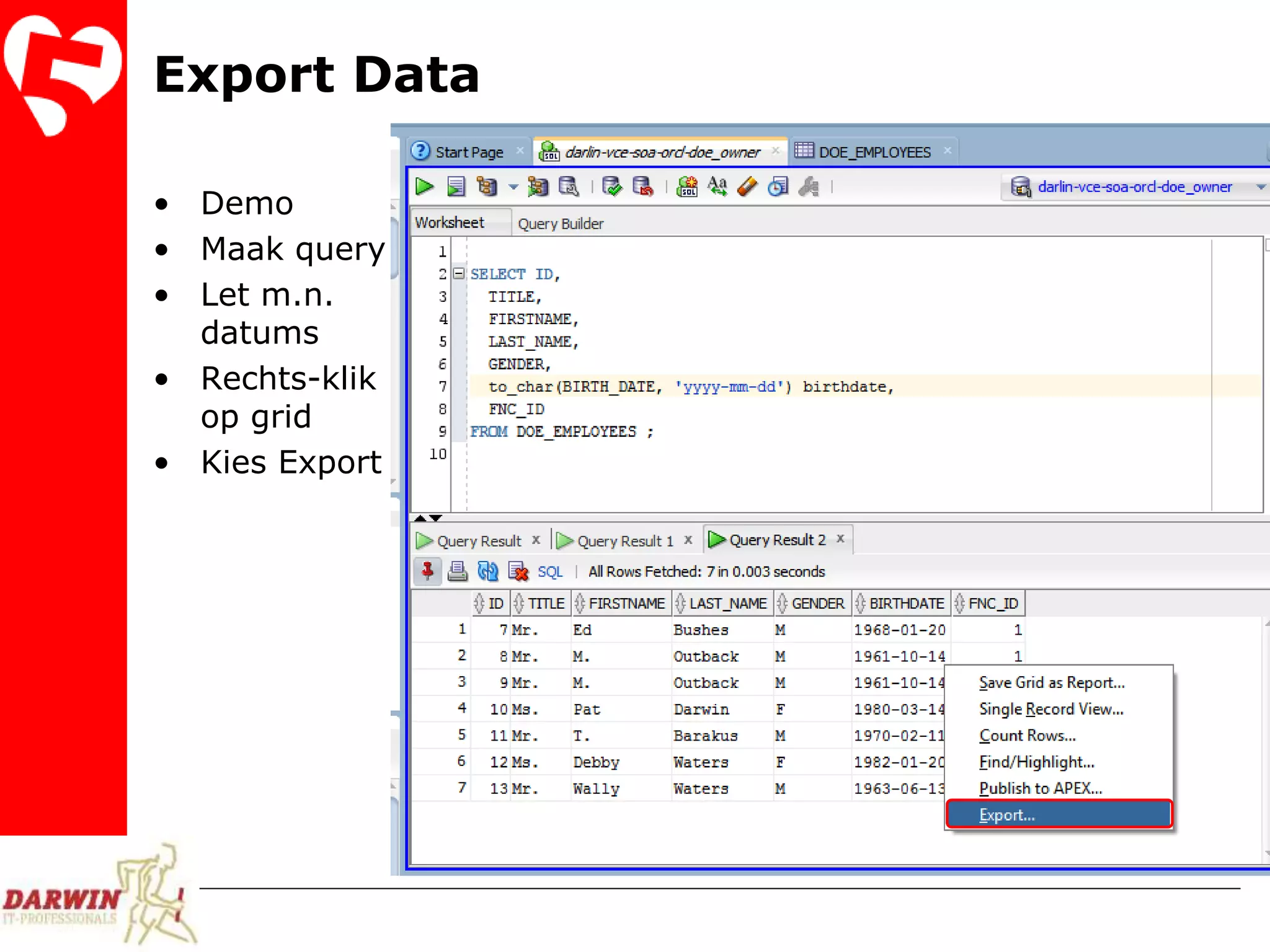Choose Export from the context menu
The height and width of the screenshot is (952, 1270).
click(x=1059, y=814)
